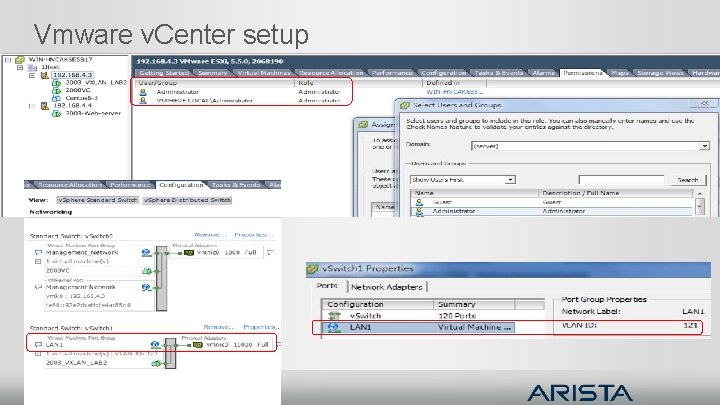Toggle the vSphere Standard Switch view
The height and width of the screenshot is (405, 720).
click(97, 200)
